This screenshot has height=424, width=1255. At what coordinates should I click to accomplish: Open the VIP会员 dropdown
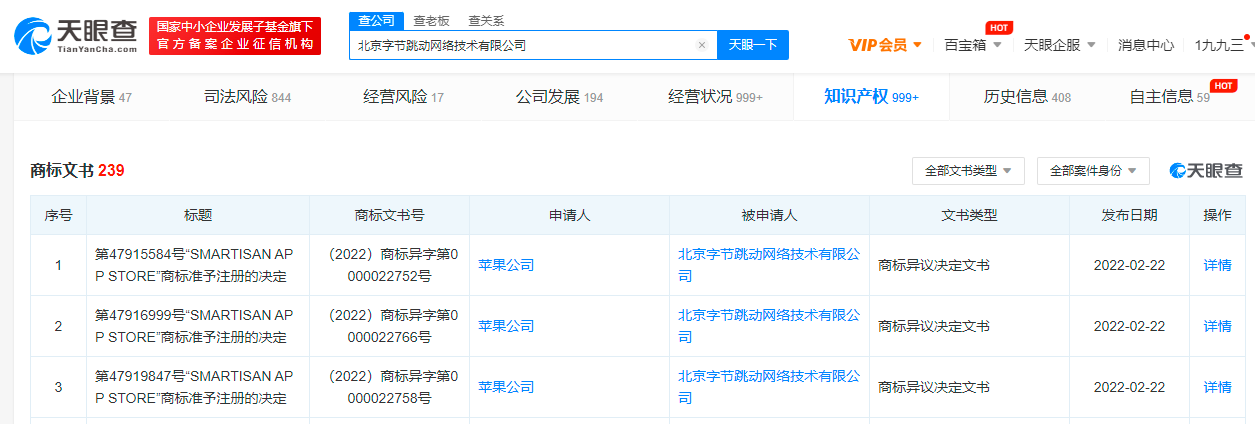click(x=884, y=45)
